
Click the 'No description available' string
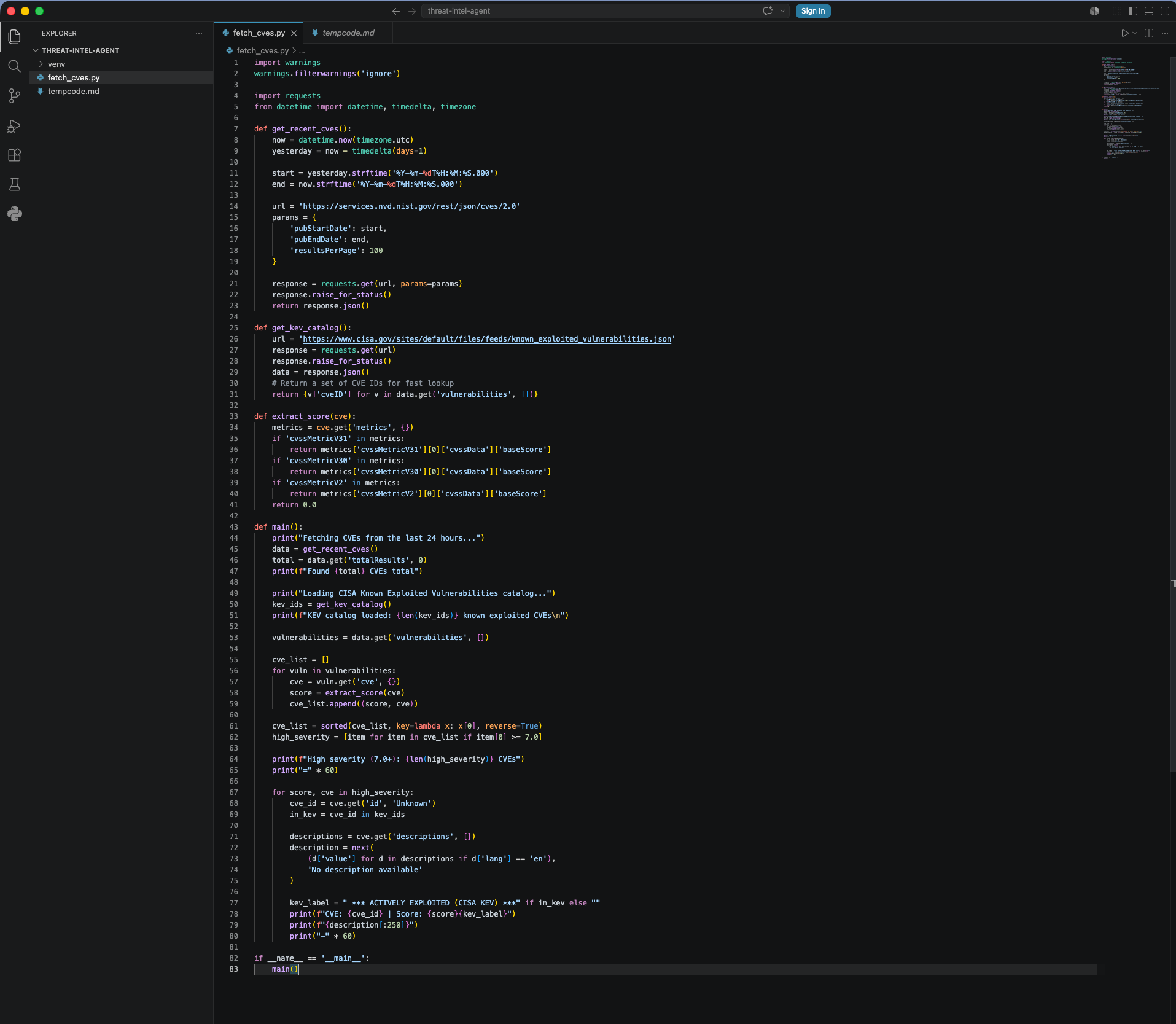click(x=365, y=870)
